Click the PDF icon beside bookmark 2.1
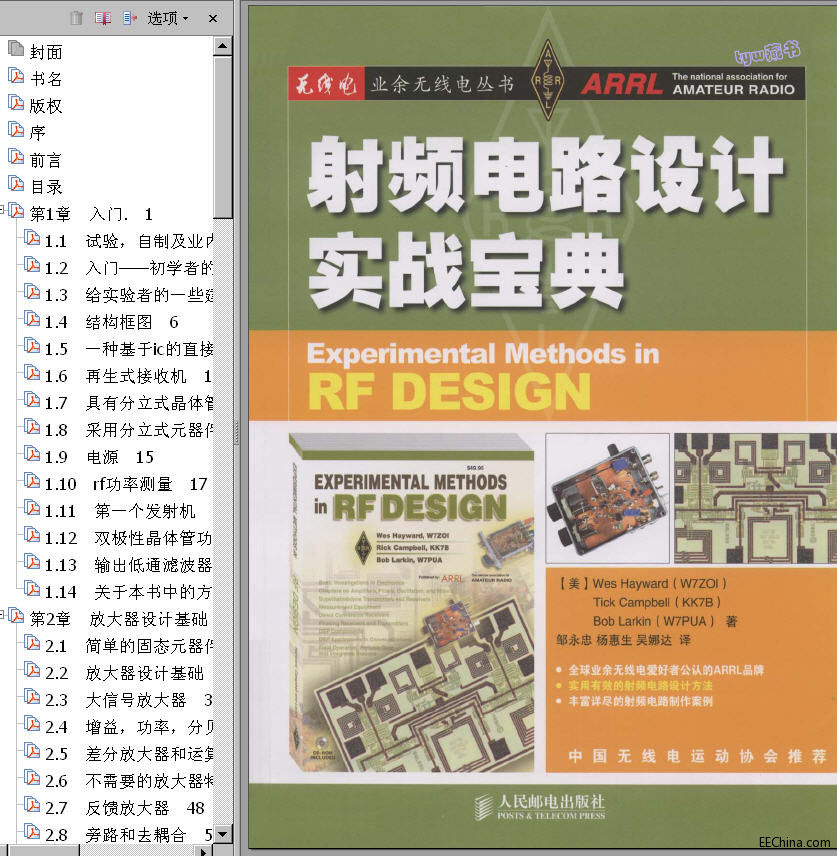The width and height of the screenshot is (837, 856). click(32, 643)
